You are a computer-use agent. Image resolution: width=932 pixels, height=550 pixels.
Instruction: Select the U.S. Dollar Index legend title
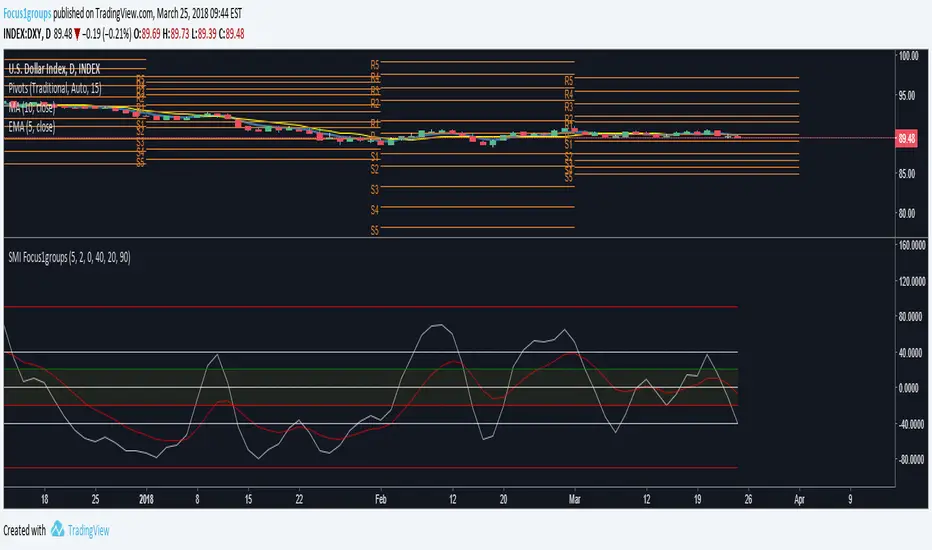click(x=54, y=69)
